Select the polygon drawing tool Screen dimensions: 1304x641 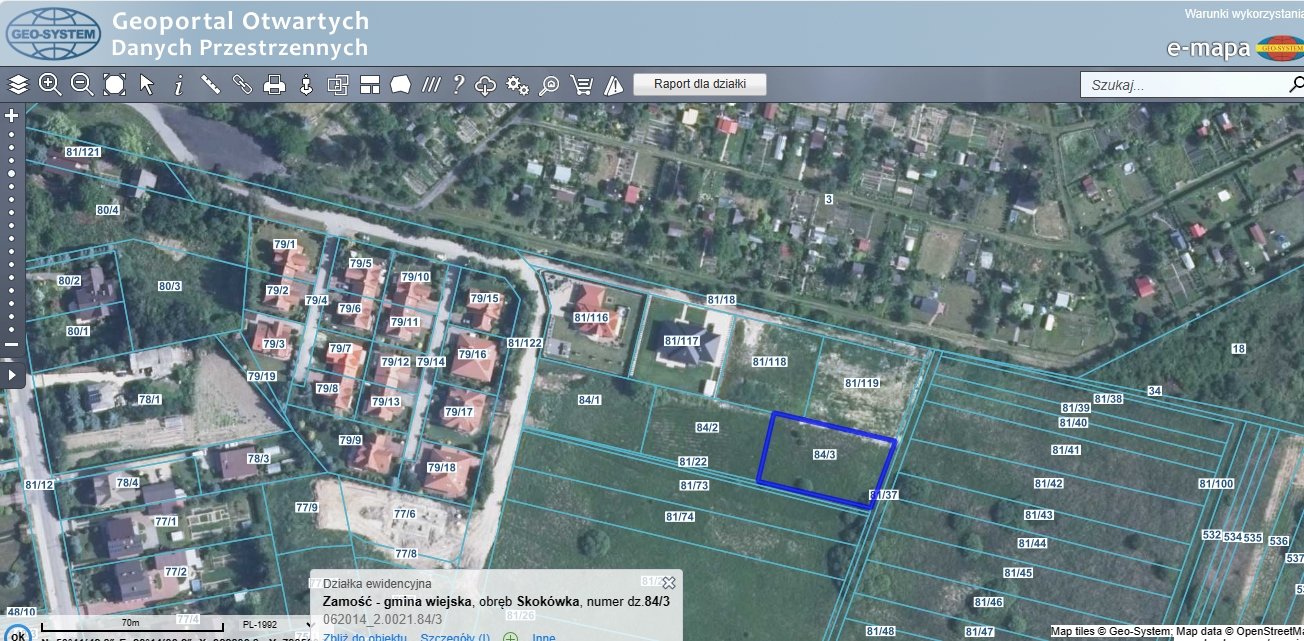(x=401, y=84)
